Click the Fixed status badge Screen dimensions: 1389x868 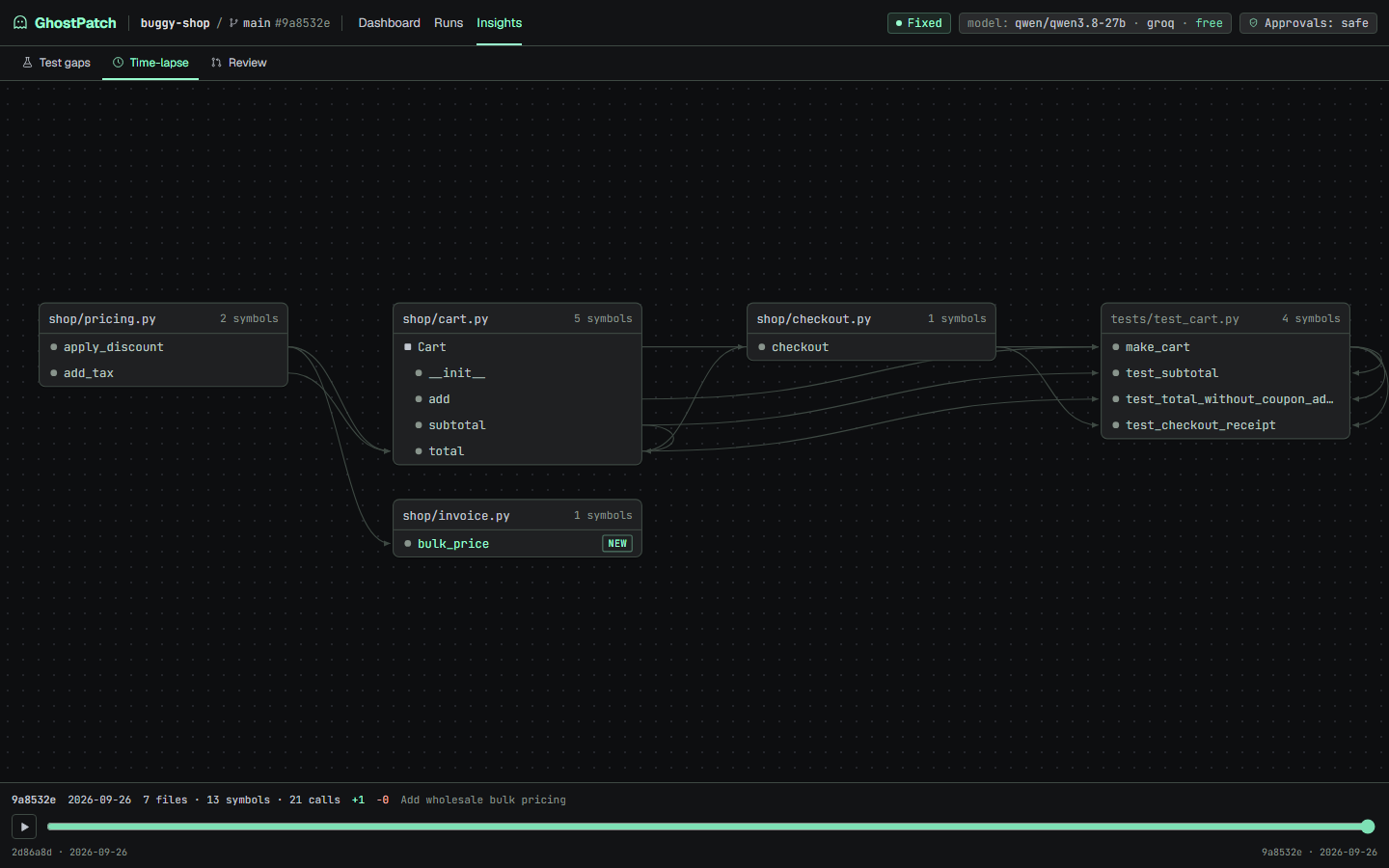pyautogui.click(x=919, y=23)
